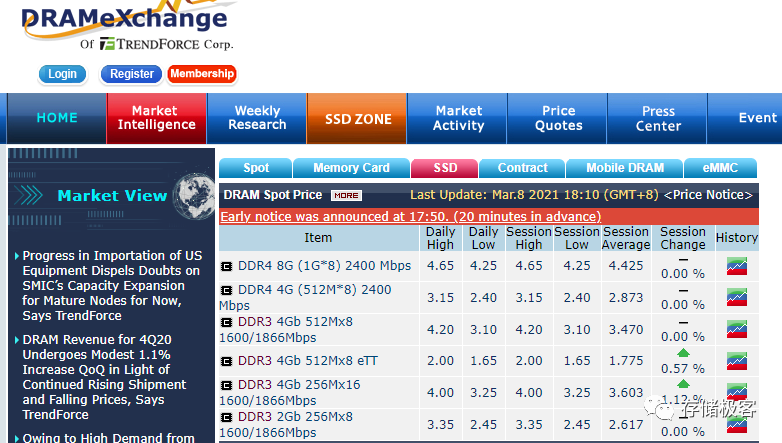This screenshot has width=782, height=443.
Task: Open the Login button
Action: click(x=62, y=74)
